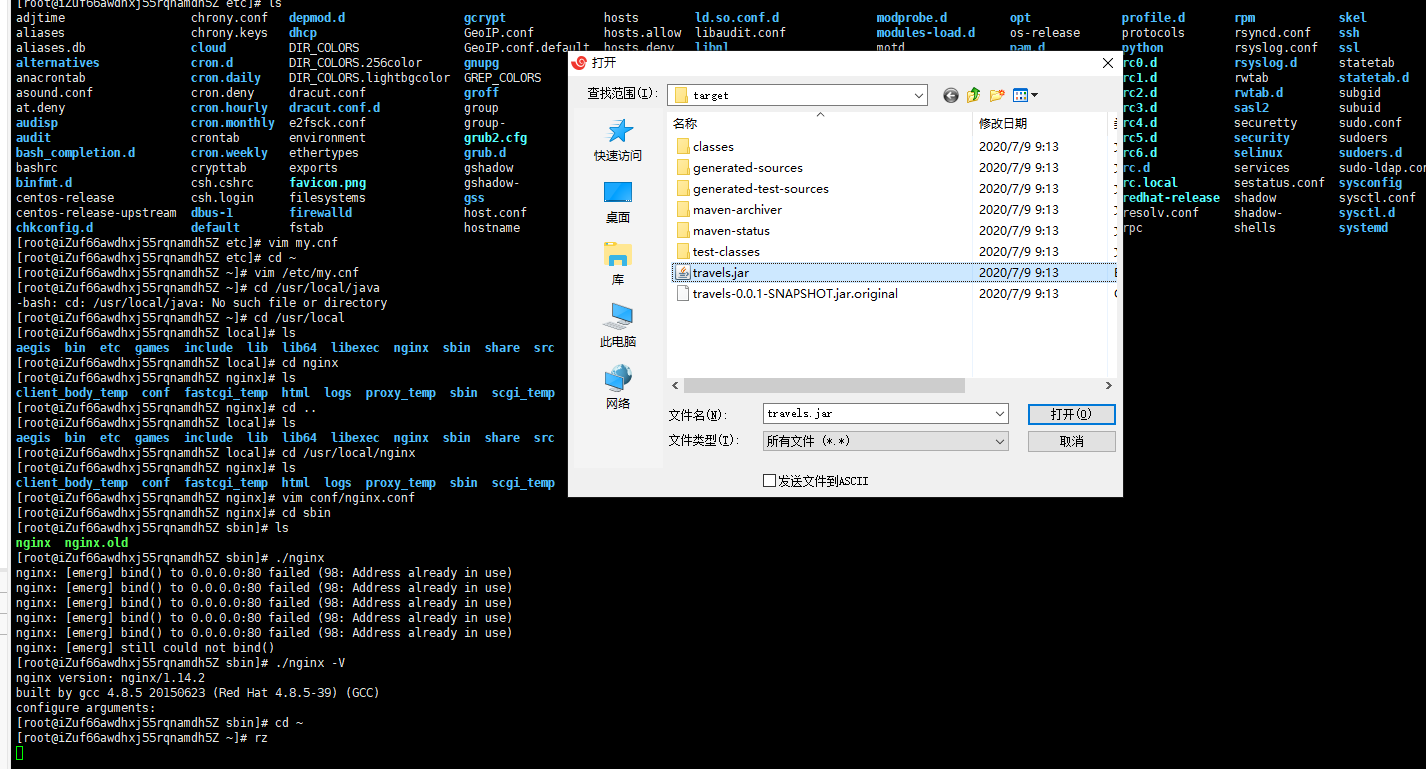
Task: Click the maven-archiver file name text
Action: point(737,209)
